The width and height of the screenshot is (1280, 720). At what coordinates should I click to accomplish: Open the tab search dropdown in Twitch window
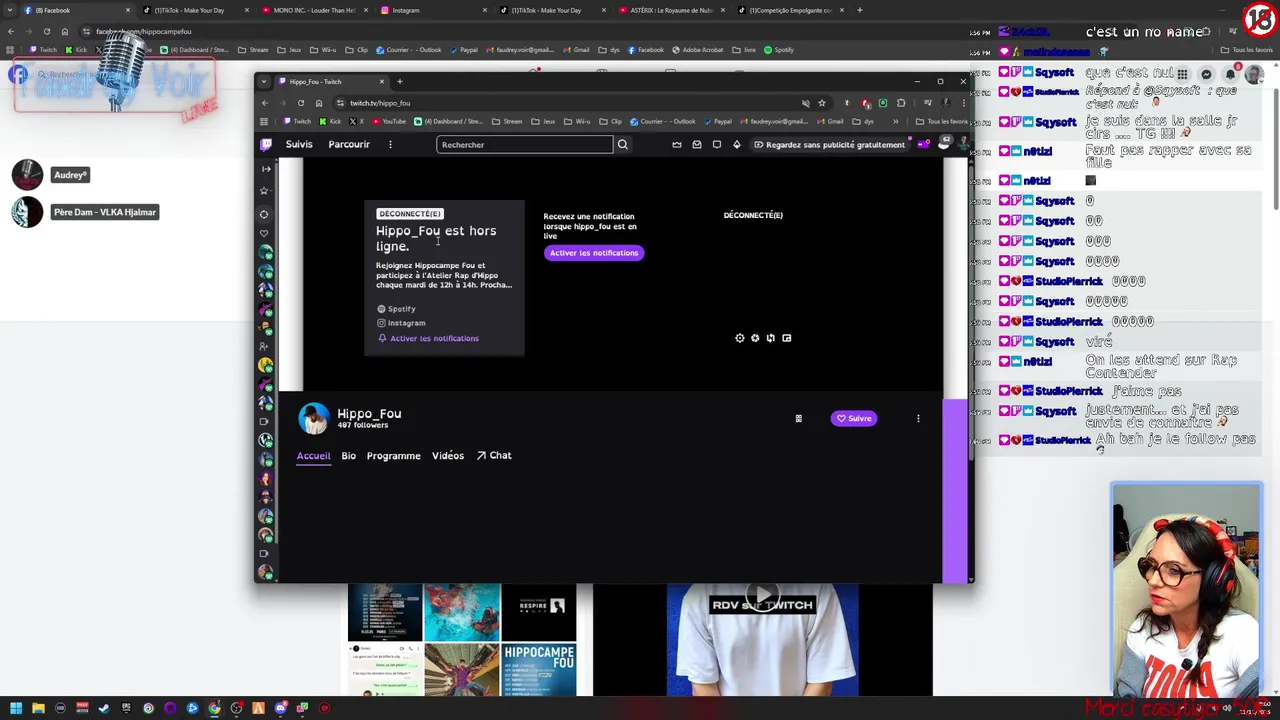[x=264, y=82]
